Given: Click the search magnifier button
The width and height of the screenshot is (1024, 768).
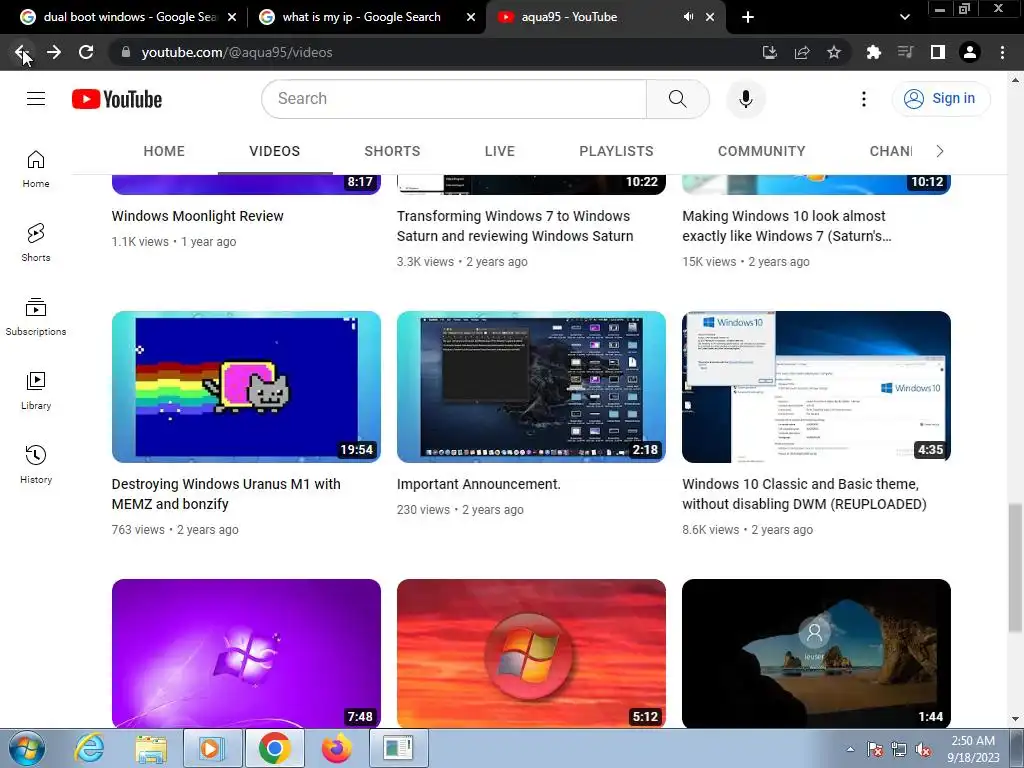Looking at the screenshot, I should tap(677, 99).
